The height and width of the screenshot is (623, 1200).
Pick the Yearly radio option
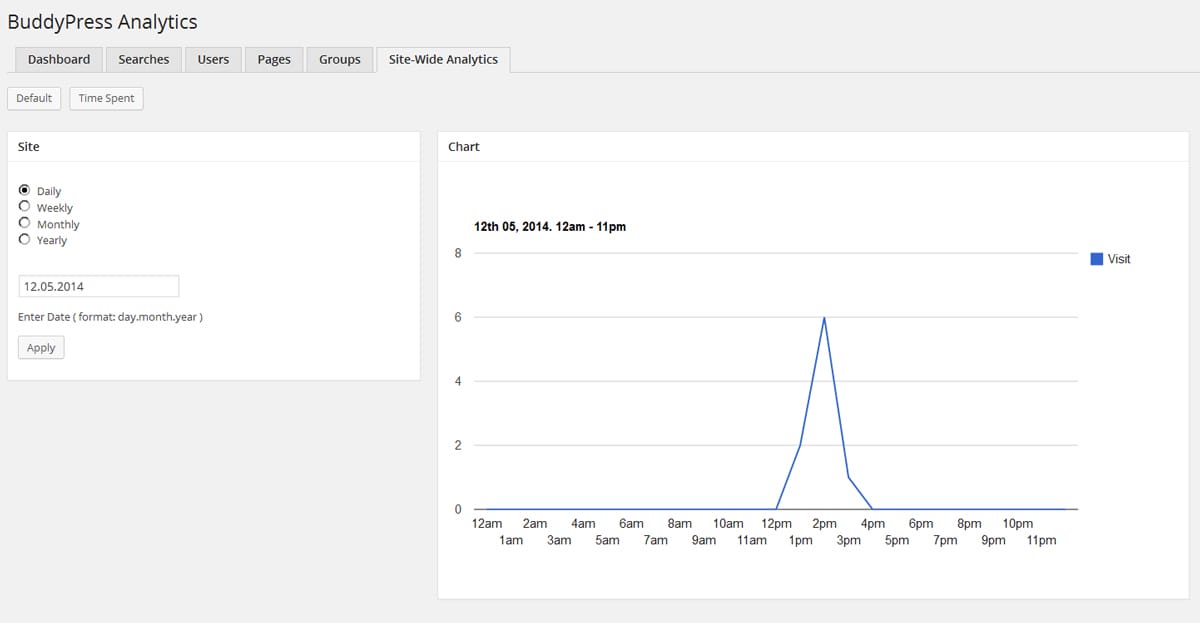click(x=25, y=239)
